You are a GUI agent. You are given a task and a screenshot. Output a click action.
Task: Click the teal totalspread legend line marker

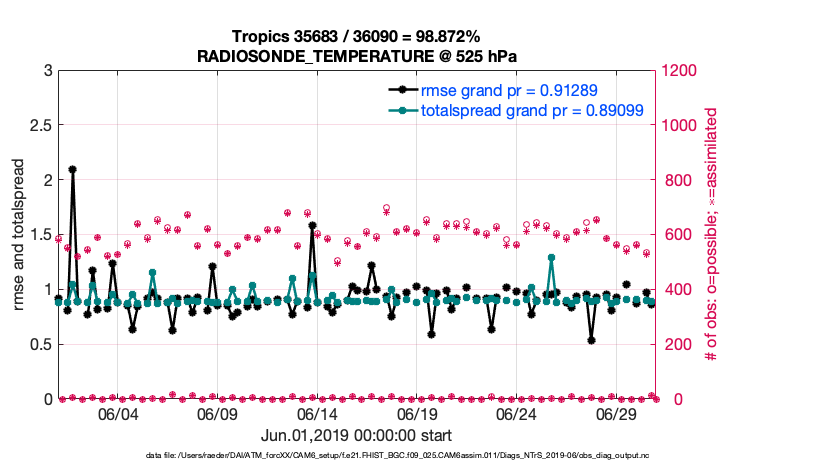403,110
